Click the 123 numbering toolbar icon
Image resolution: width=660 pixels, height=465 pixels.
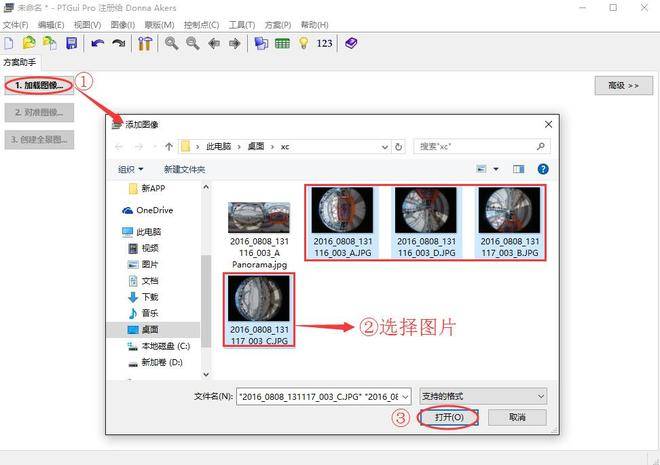point(325,43)
